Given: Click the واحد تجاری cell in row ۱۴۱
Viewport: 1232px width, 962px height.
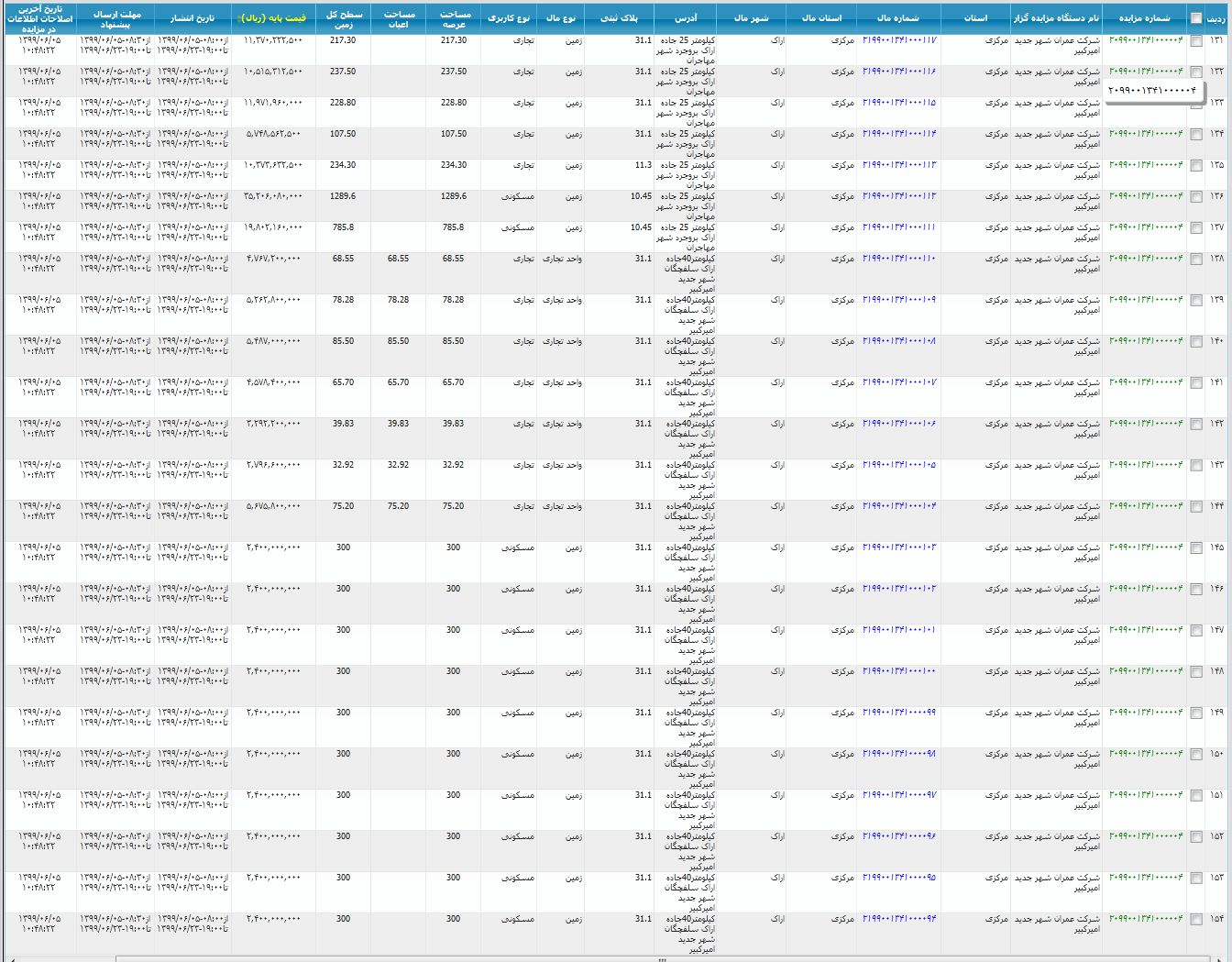Looking at the screenshot, I should 562,382.
